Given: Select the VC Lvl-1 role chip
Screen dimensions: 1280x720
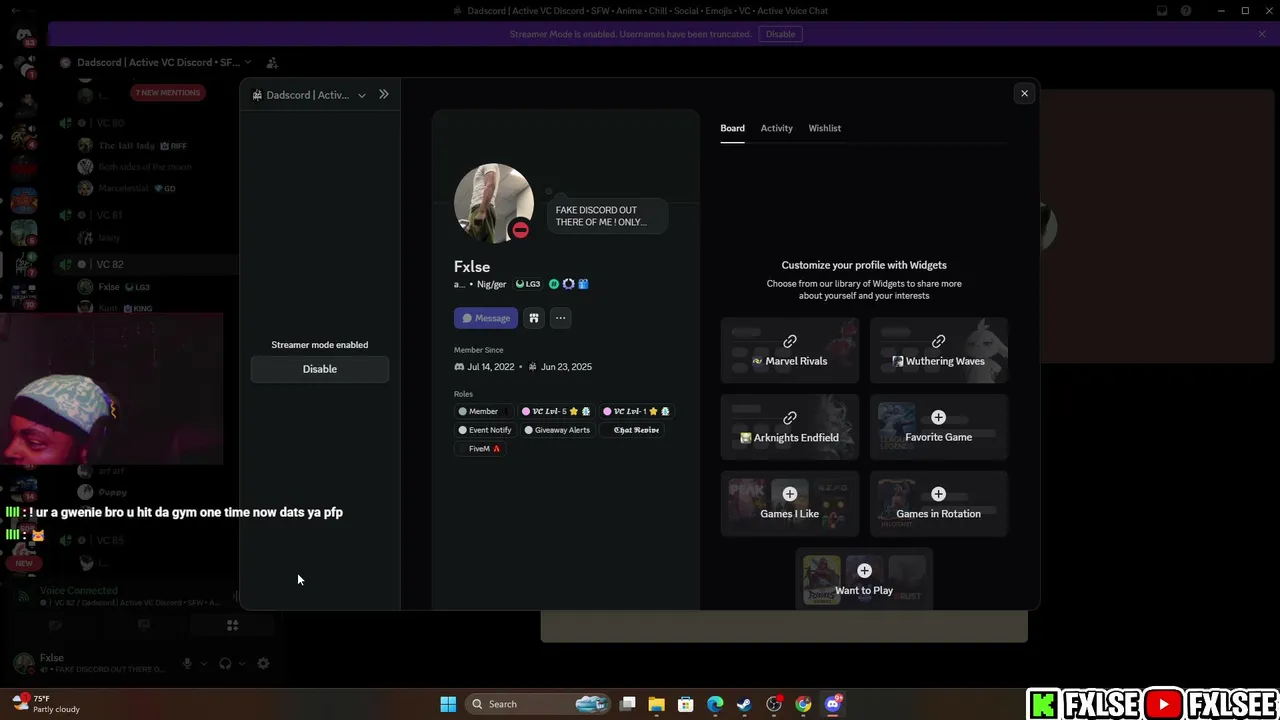Looking at the screenshot, I should 636,411.
